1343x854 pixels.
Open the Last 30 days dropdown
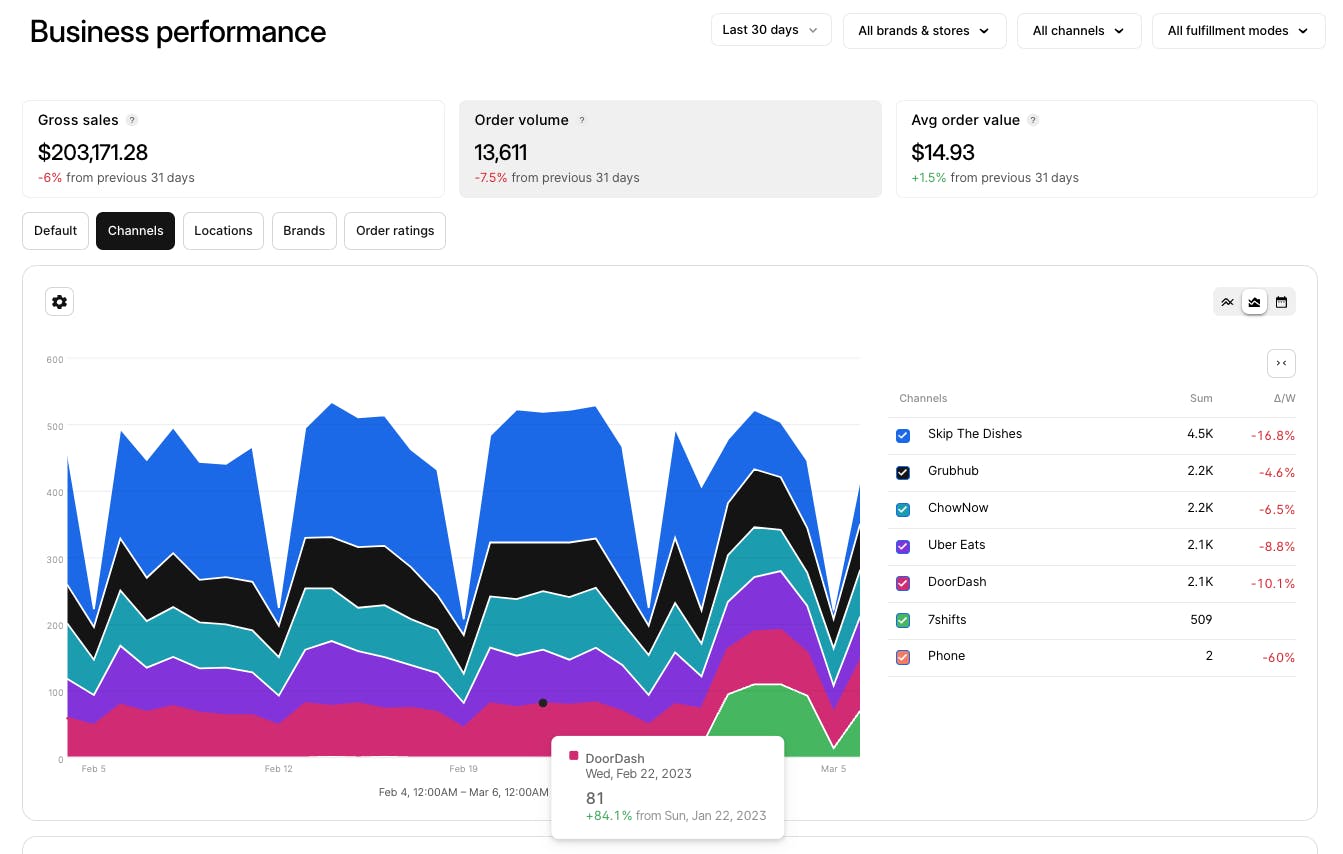[x=770, y=30]
